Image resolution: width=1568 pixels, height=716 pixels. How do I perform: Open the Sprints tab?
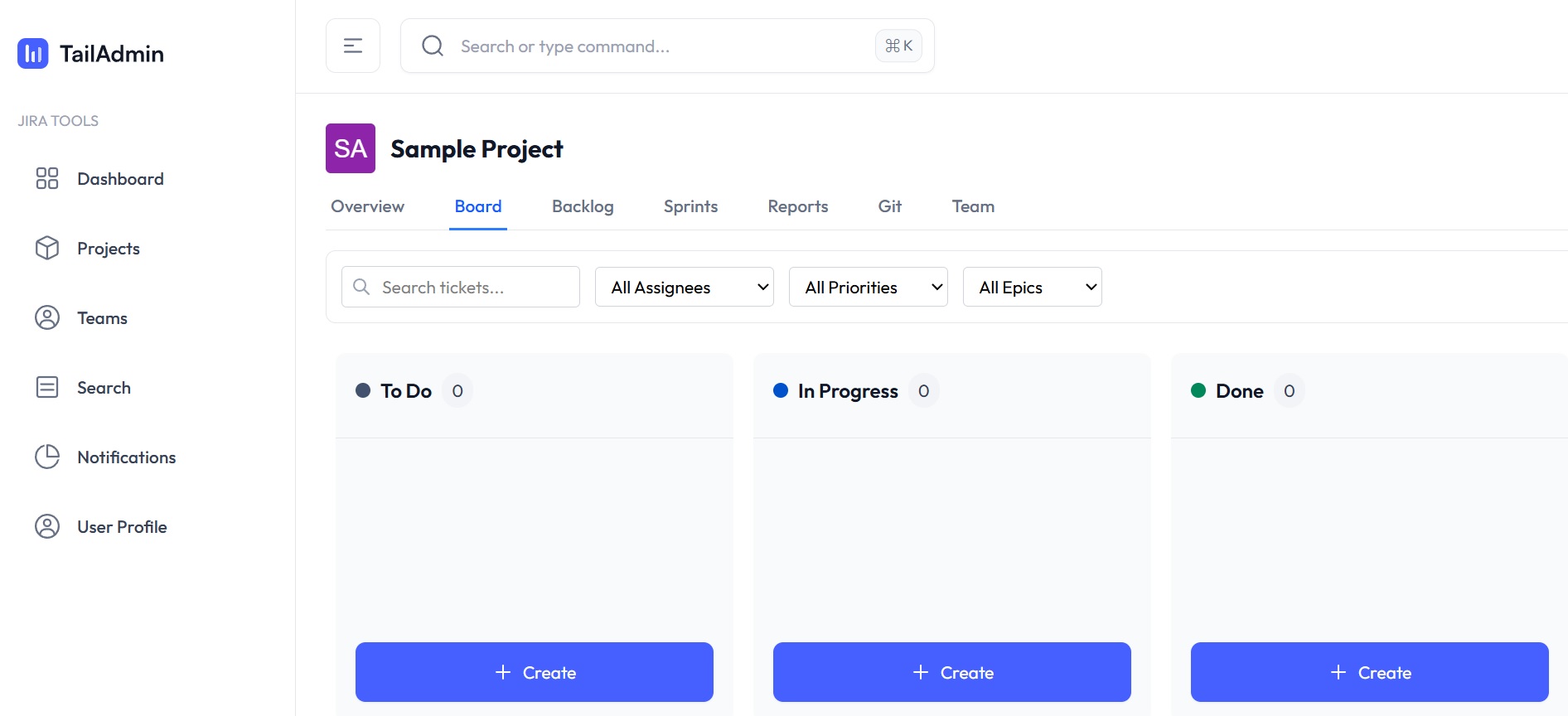coord(690,206)
